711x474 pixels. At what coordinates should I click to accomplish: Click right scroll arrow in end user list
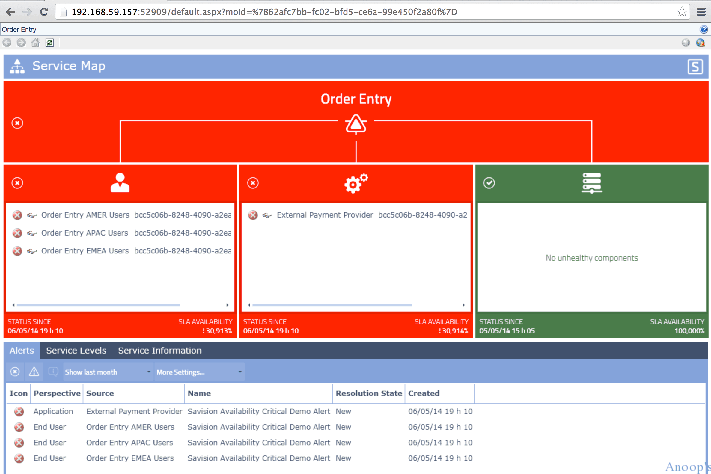tap(228, 305)
